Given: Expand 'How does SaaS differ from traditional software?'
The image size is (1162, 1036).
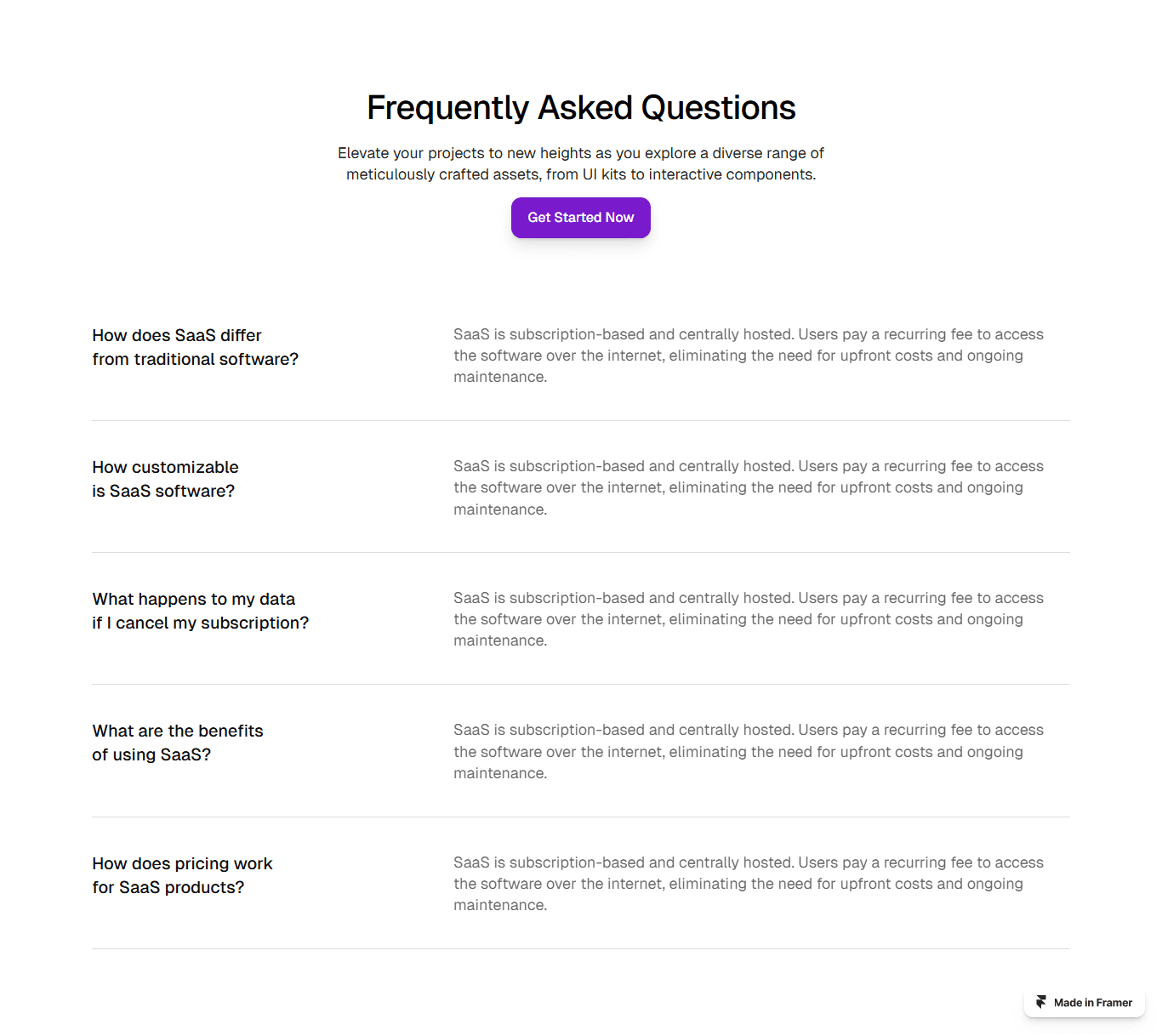Looking at the screenshot, I should coord(196,347).
